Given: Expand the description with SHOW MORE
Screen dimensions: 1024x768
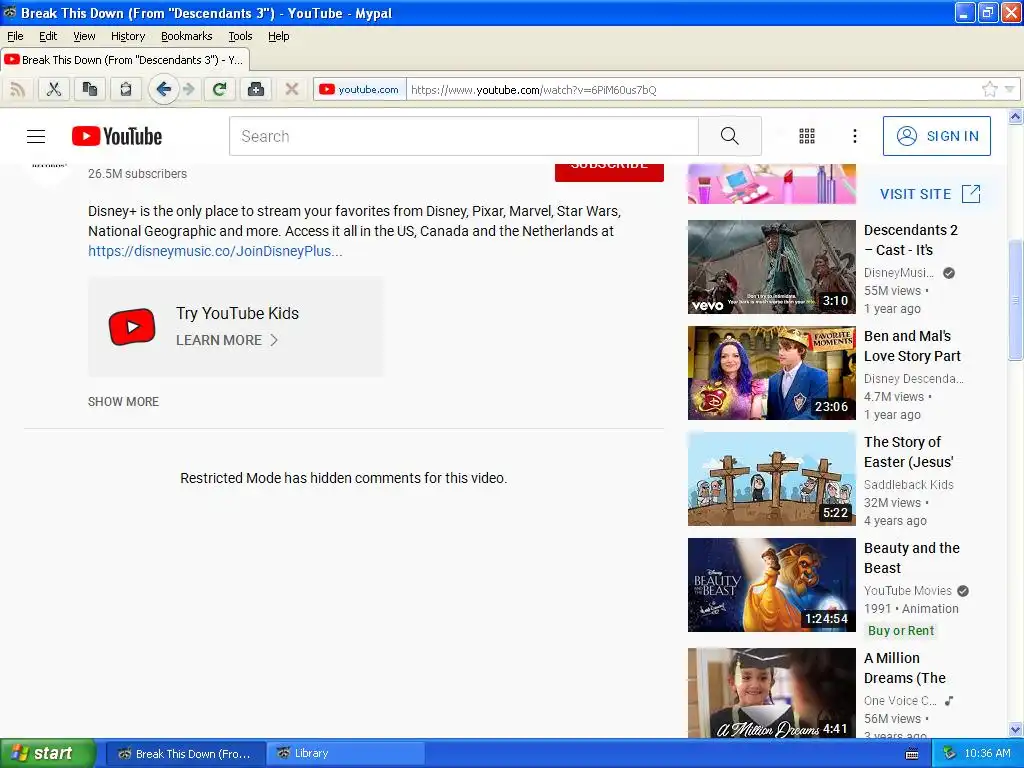Looking at the screenshot, I should coord(123,402).
